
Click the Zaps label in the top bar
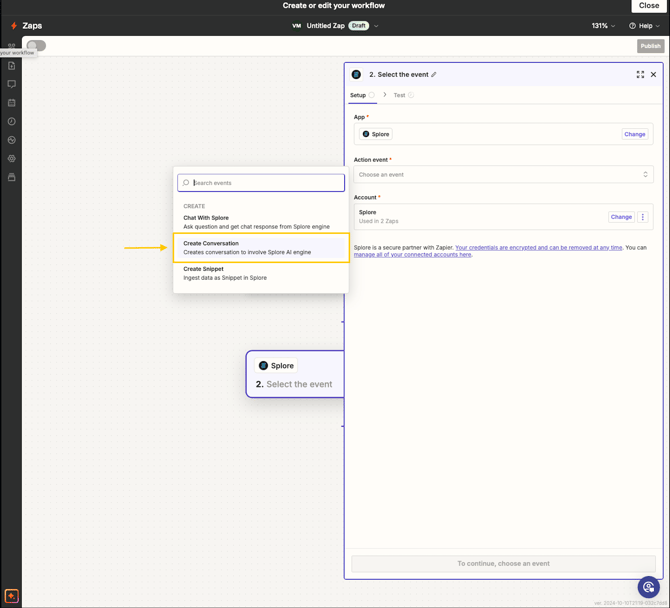tap(32, 26)
